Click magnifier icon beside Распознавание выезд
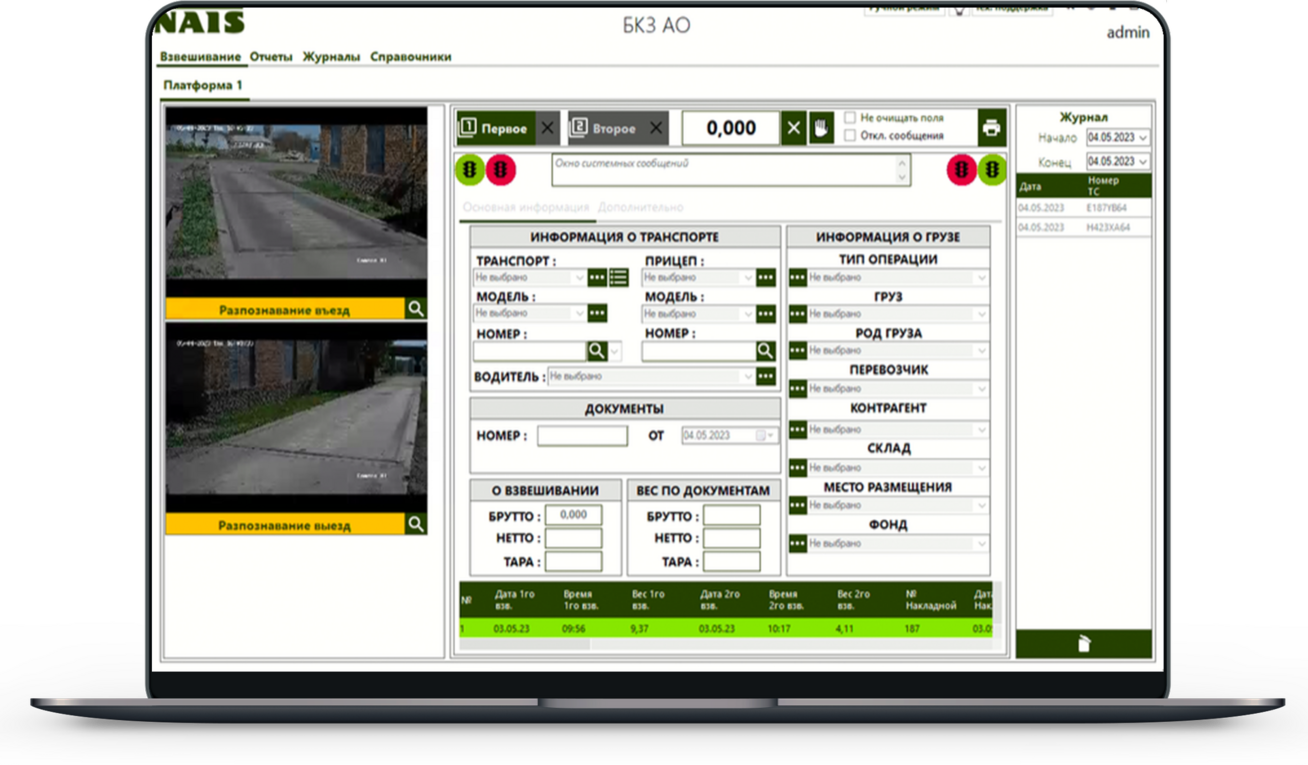 416,524
